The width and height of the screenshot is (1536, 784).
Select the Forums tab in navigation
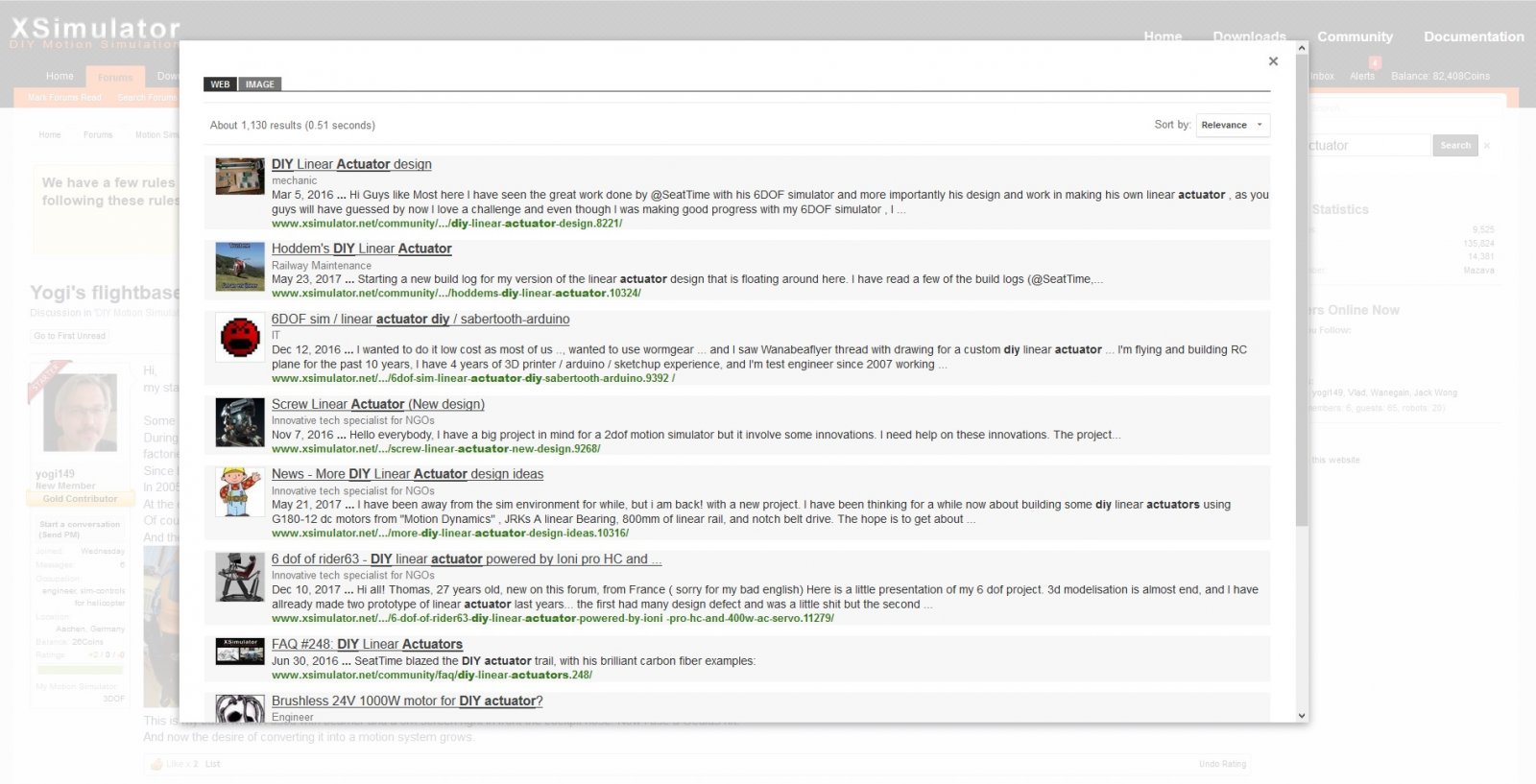coord(115,78)
